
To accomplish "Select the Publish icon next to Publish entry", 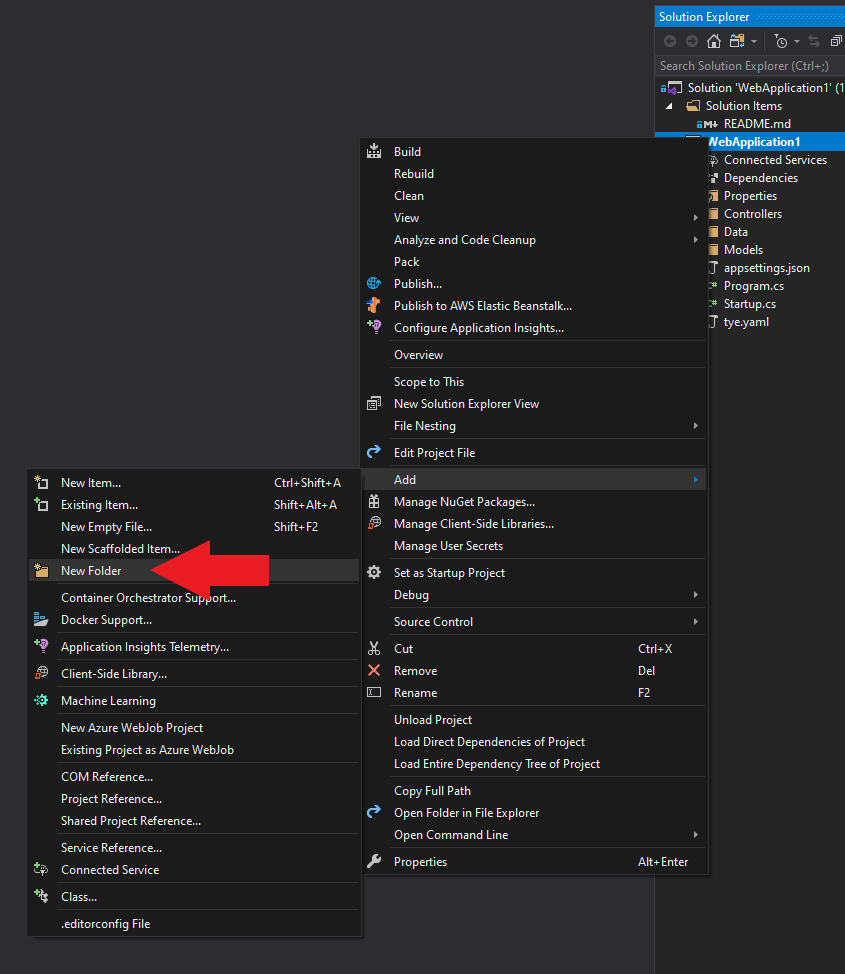I will click(x=372, y=283).
